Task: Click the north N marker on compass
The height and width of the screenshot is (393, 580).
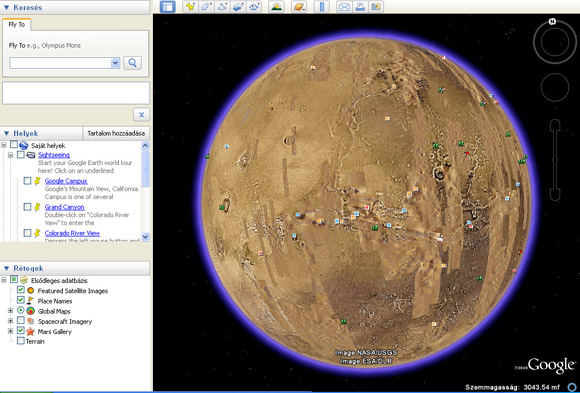Action: tap(552, 21)
